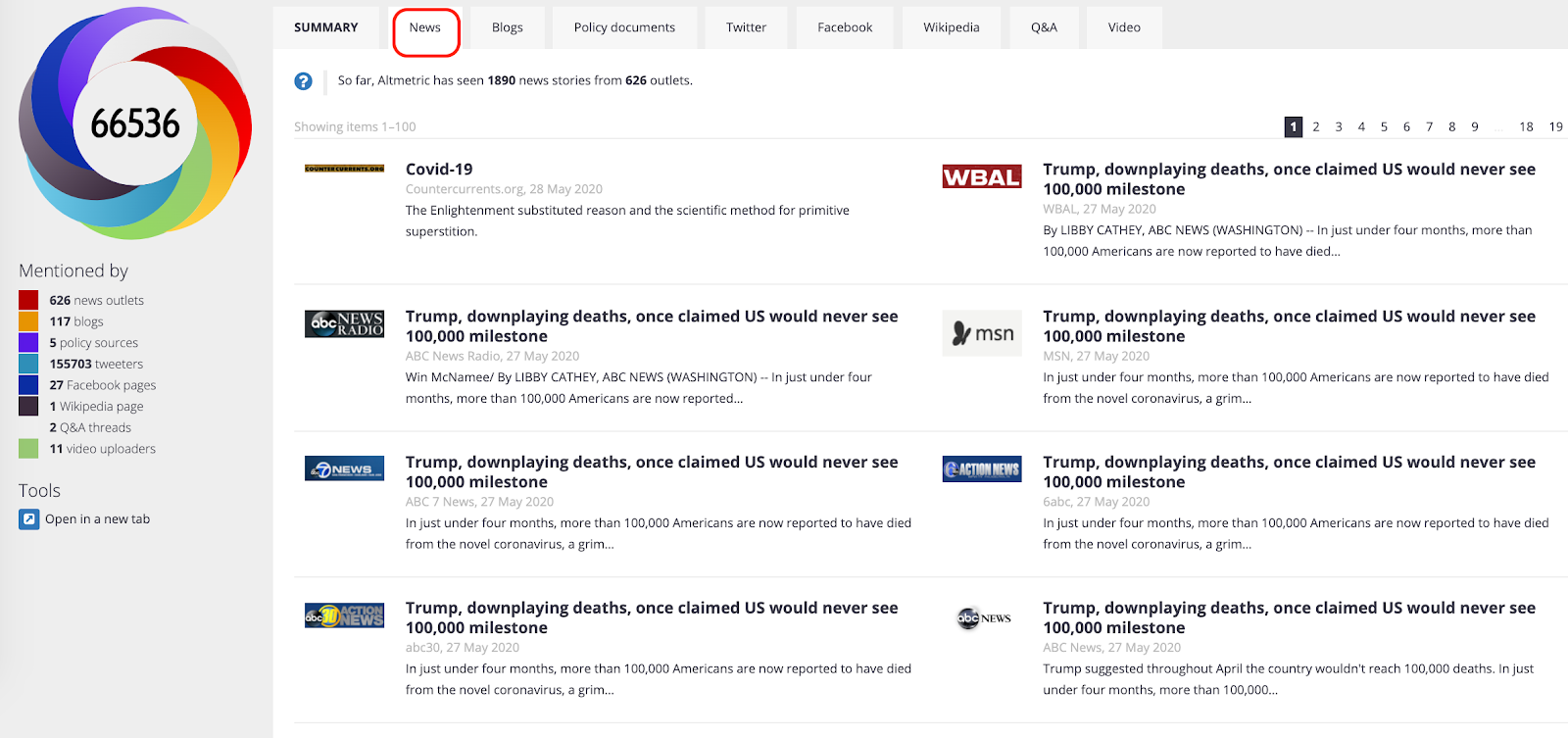Viewport: 1568px width, 738px height.
Task: Click the orange blogs color swatch
Action: 28,321
